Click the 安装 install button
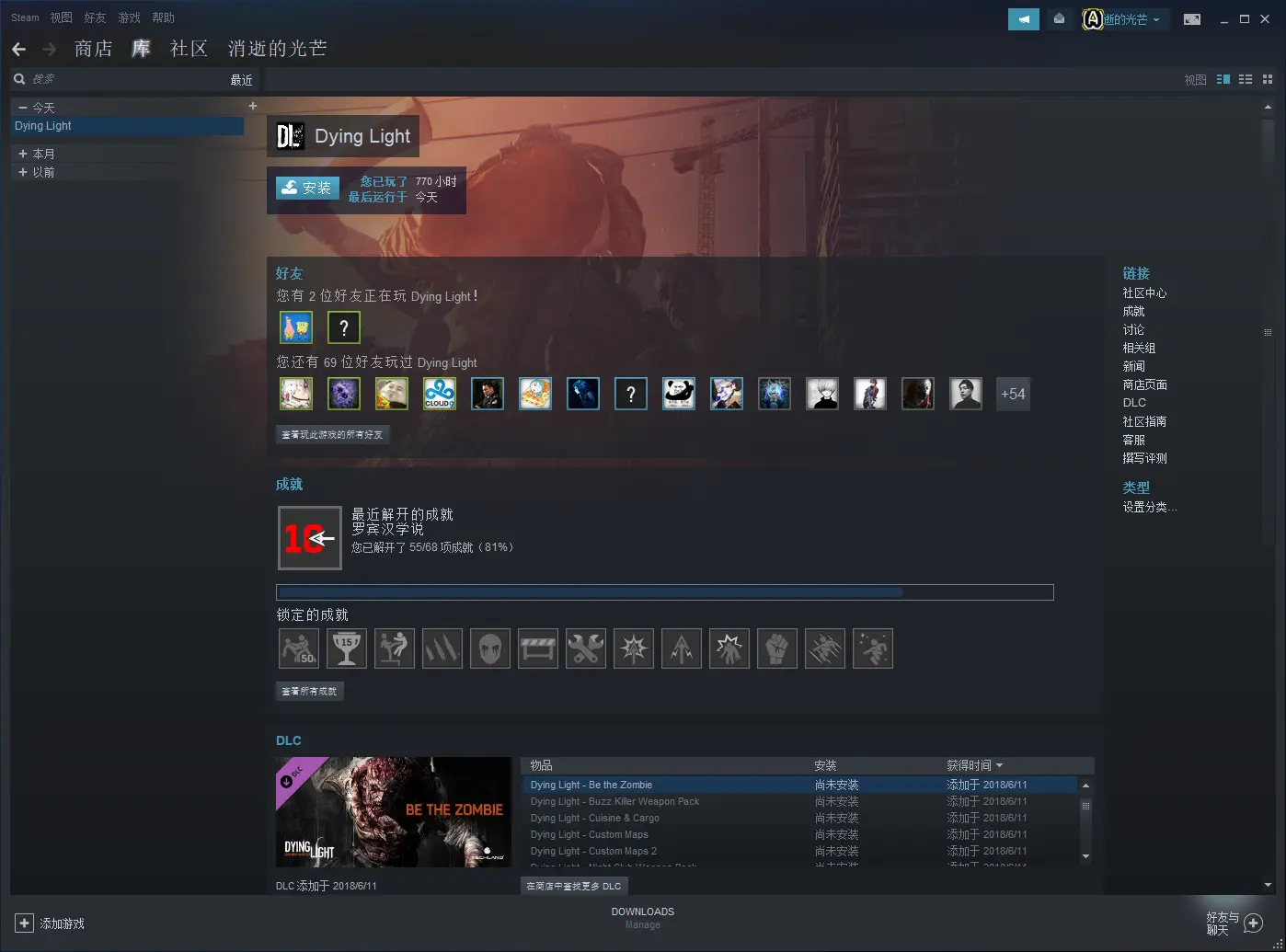This screenshot has width=1286, height=952. (308, 188)
